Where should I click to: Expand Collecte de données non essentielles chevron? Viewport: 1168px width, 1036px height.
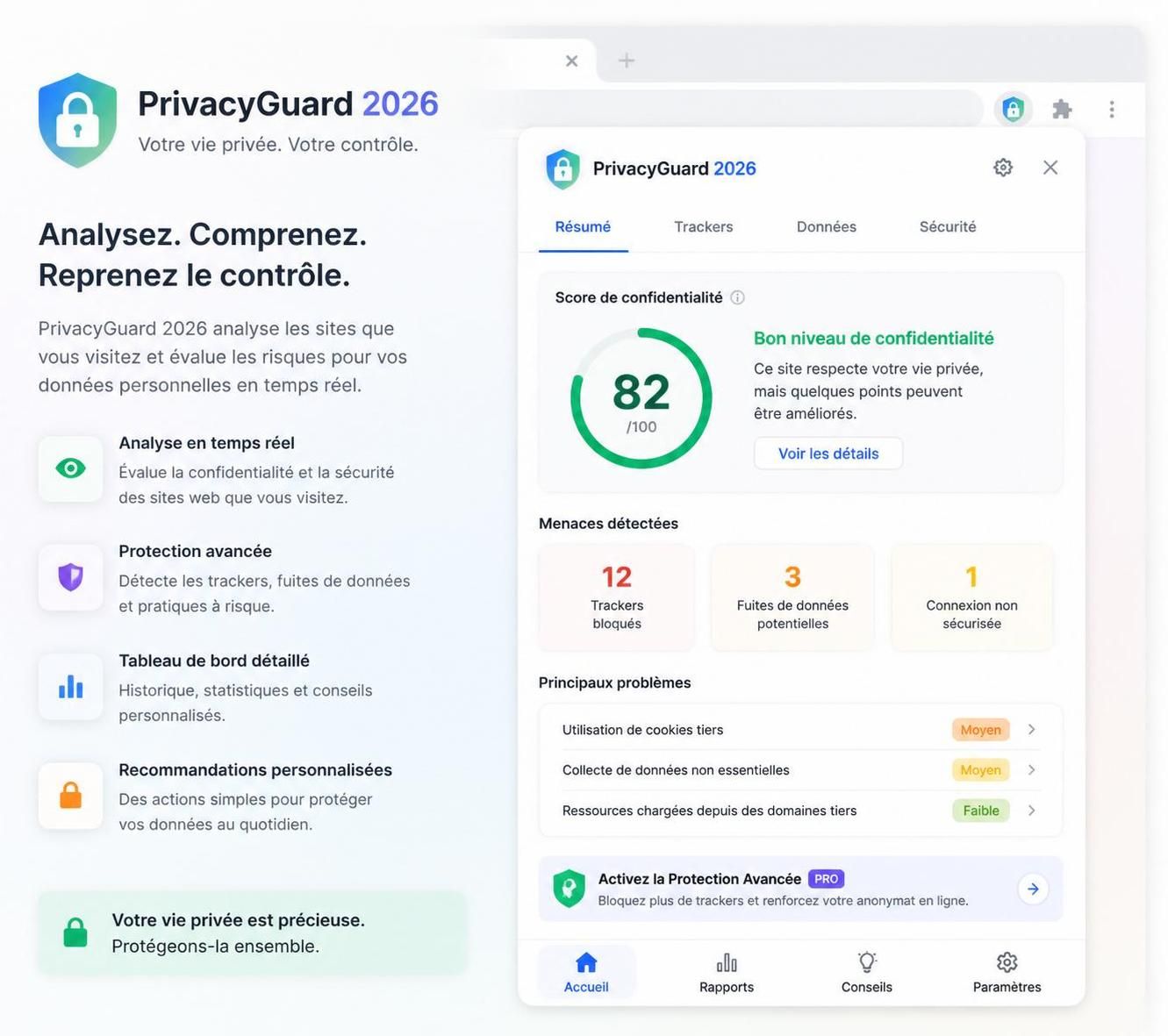pos(1032,770)
